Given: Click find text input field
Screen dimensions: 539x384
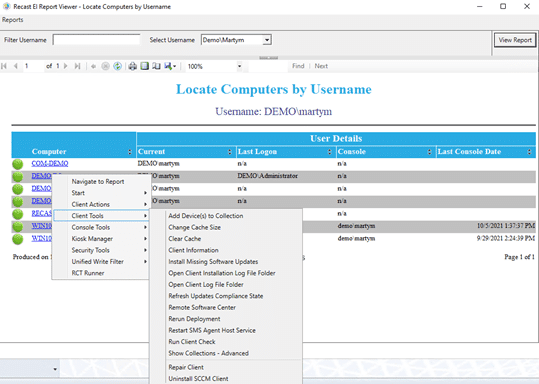Looking at the screenshot, I should click(268, 66).
